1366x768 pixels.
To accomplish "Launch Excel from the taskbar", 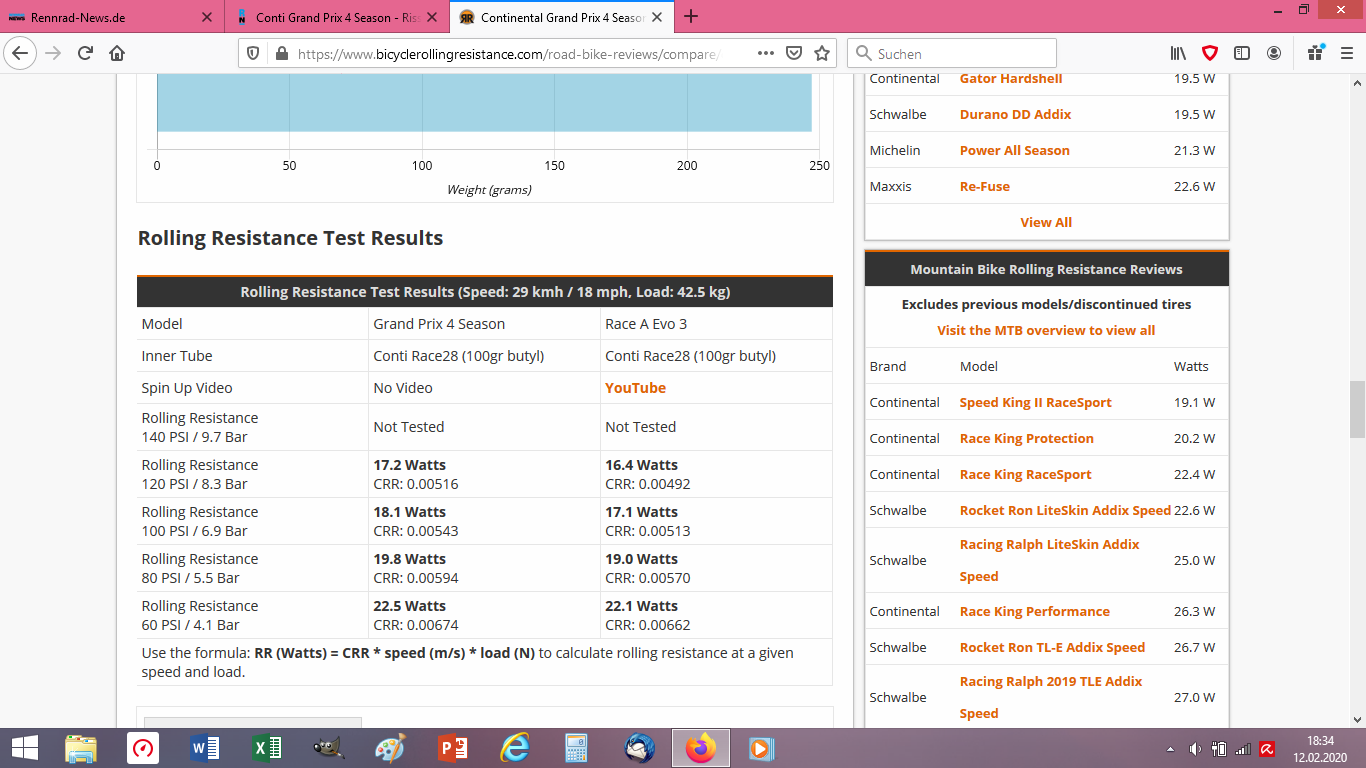I will [x=267, y=748].
